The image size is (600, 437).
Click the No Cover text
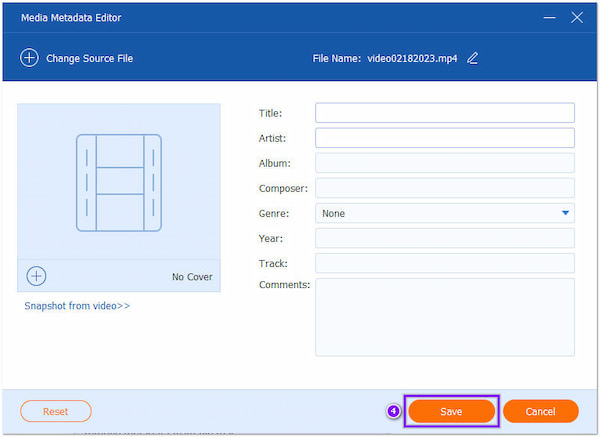(x=192, y=277)
